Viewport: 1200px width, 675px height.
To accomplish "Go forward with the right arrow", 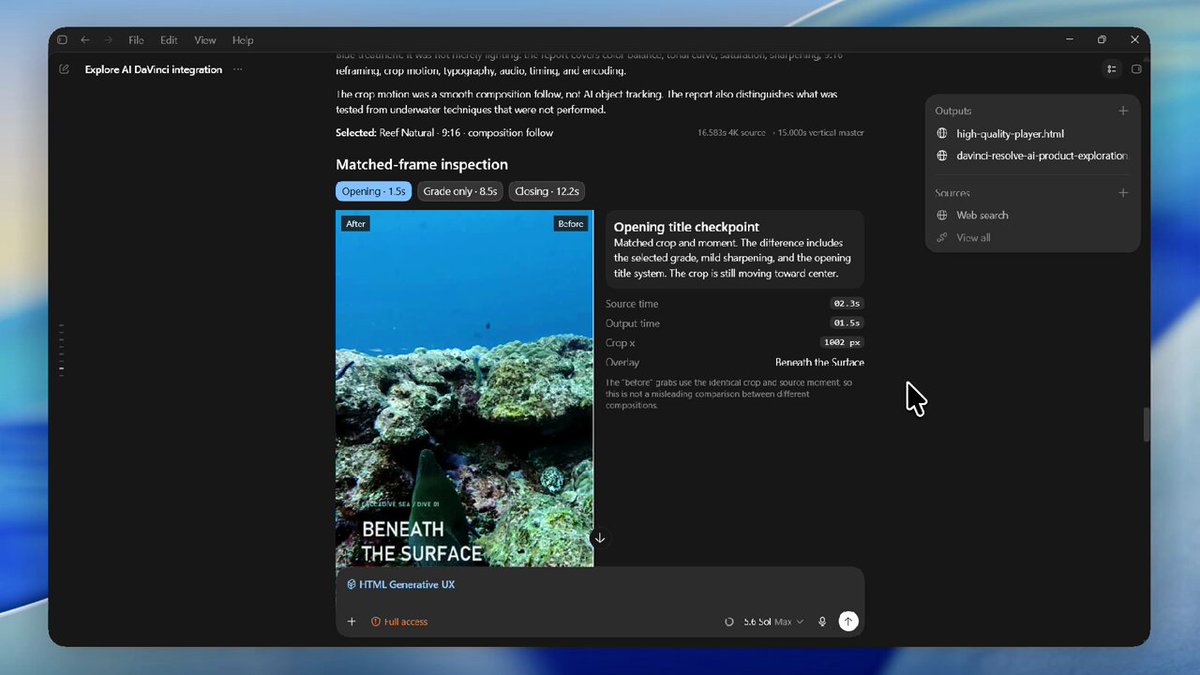I will tap(108, 40).
